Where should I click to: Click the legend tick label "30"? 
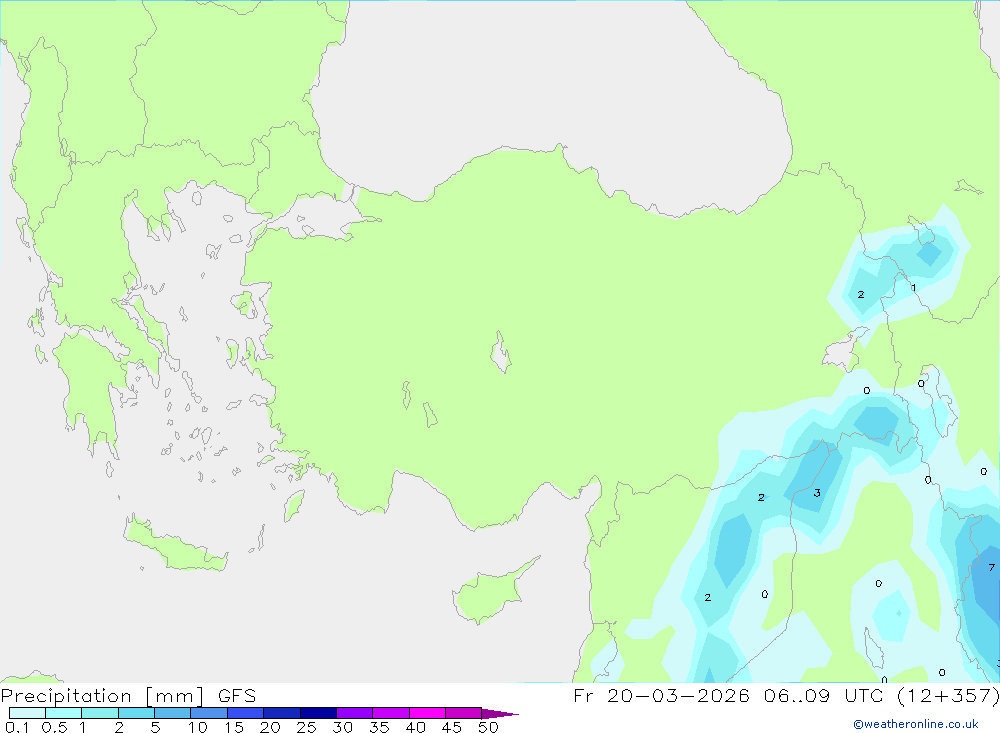[x=342, y=727]
